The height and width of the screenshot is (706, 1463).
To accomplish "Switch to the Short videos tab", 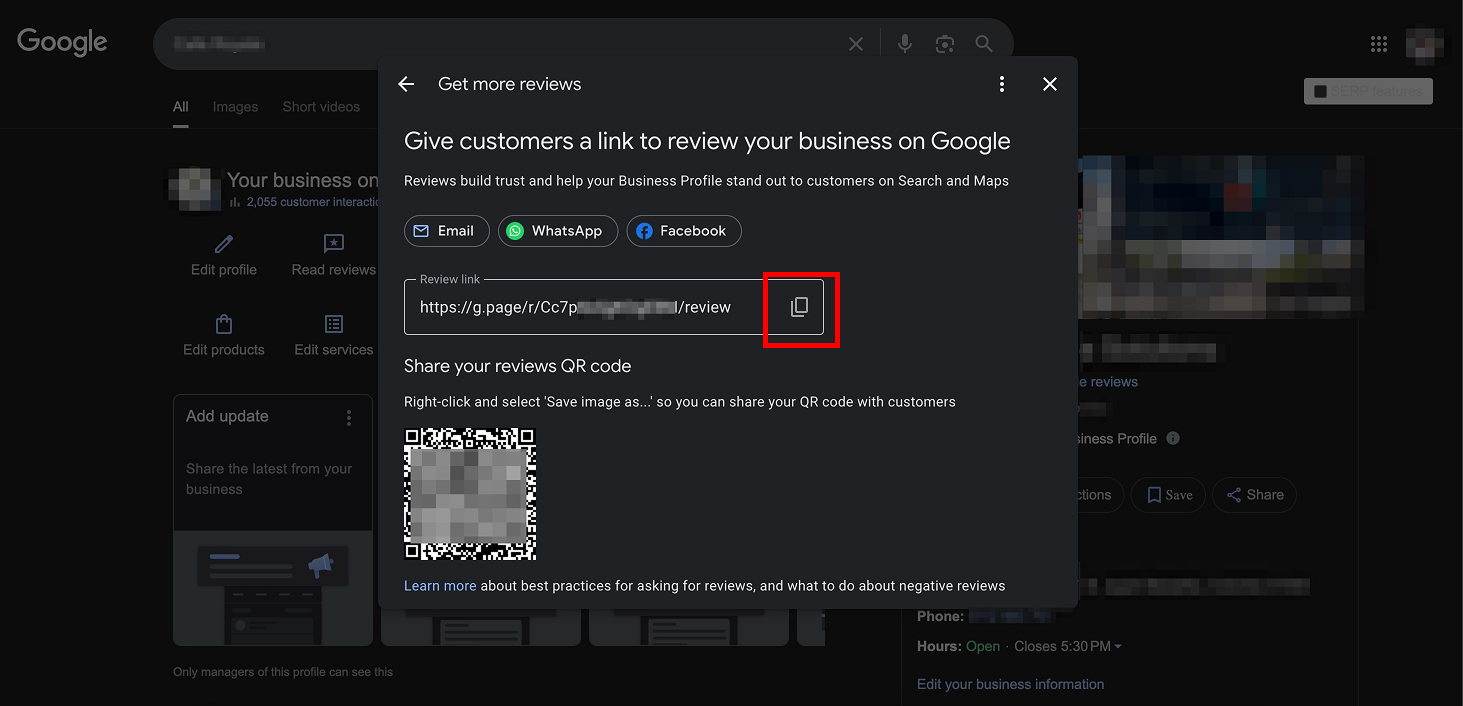I will point(321,107).
